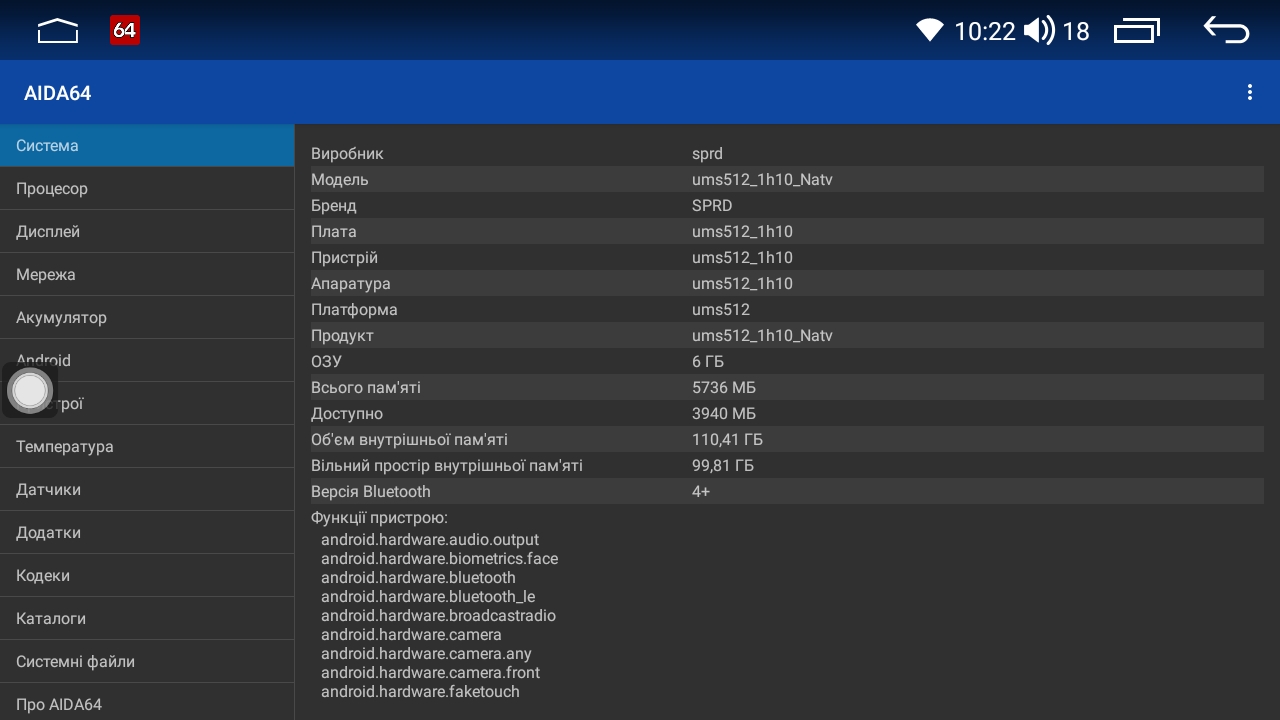1280x720 pixels.
Task: Select the internal storage value 110,41 ГБ
Action: pyautogui.click(x=727, y=440)
